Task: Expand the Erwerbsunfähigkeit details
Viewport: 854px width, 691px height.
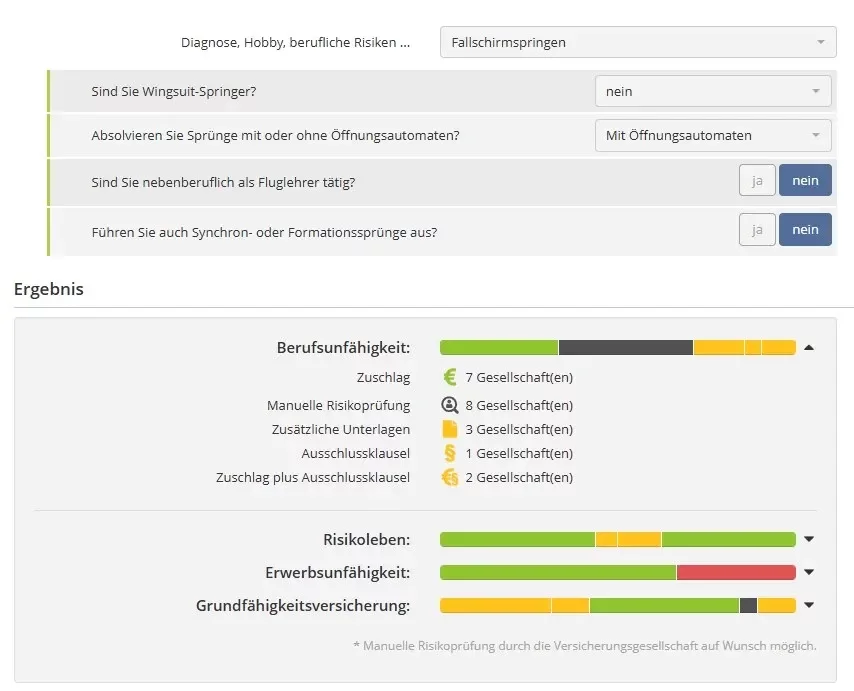Action: [808, 572]
